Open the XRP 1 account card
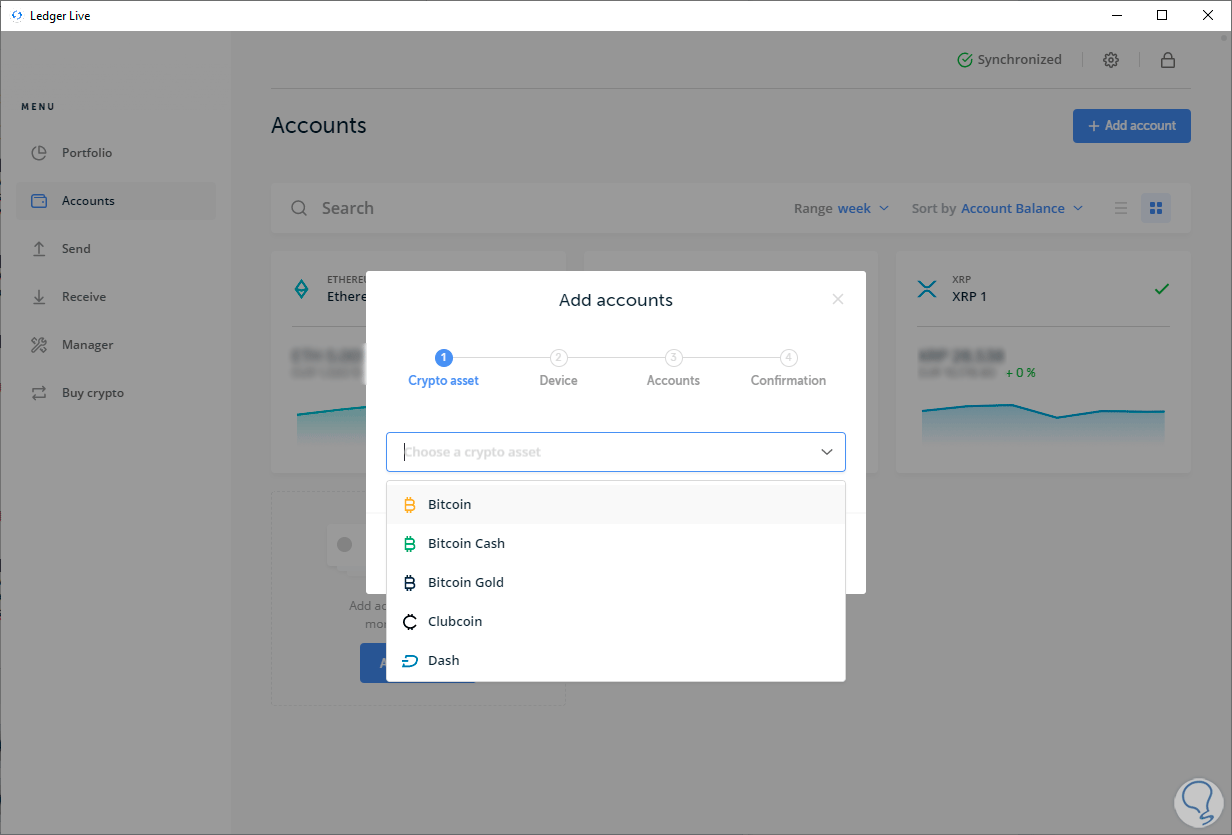The height and width of the screenshot is (835, 1232). pos(1043,362)
